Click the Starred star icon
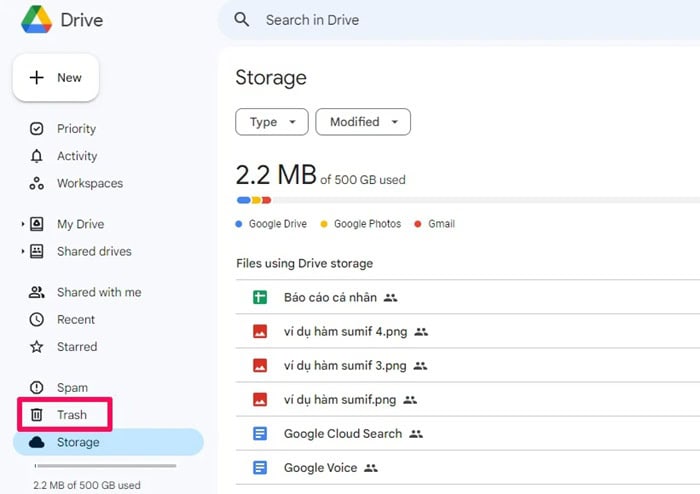Screen dimensions: 700x494 click(x=37, y=347)
